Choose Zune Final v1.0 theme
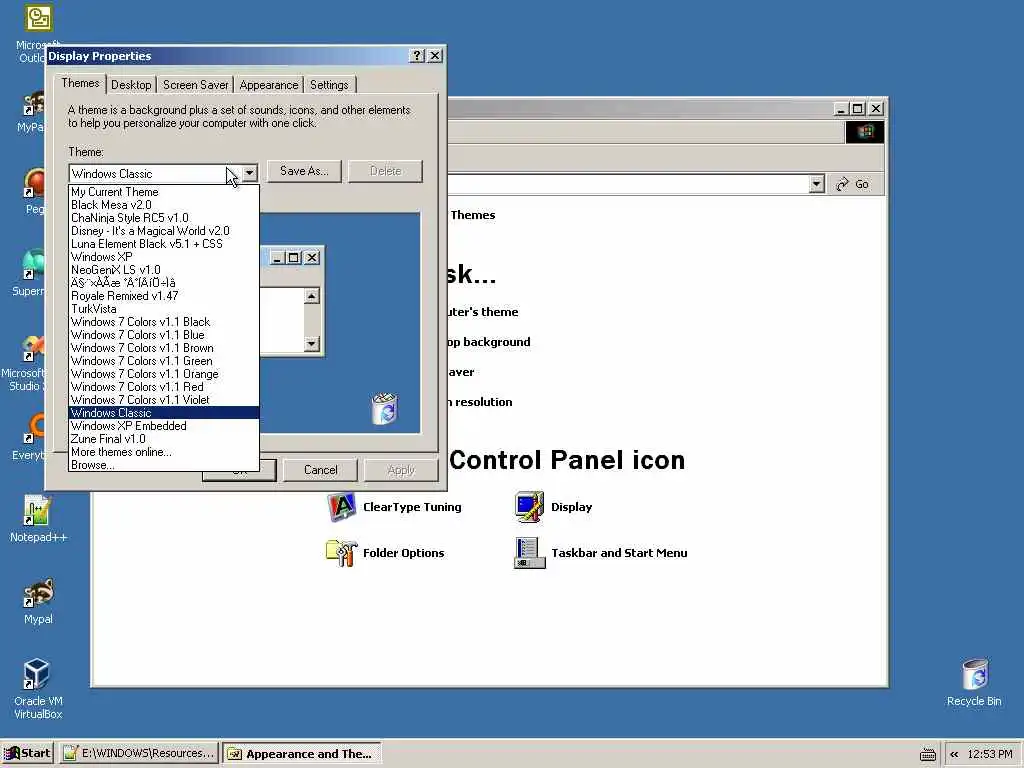Screen dimensions: 1024x768 pos(164,439)
